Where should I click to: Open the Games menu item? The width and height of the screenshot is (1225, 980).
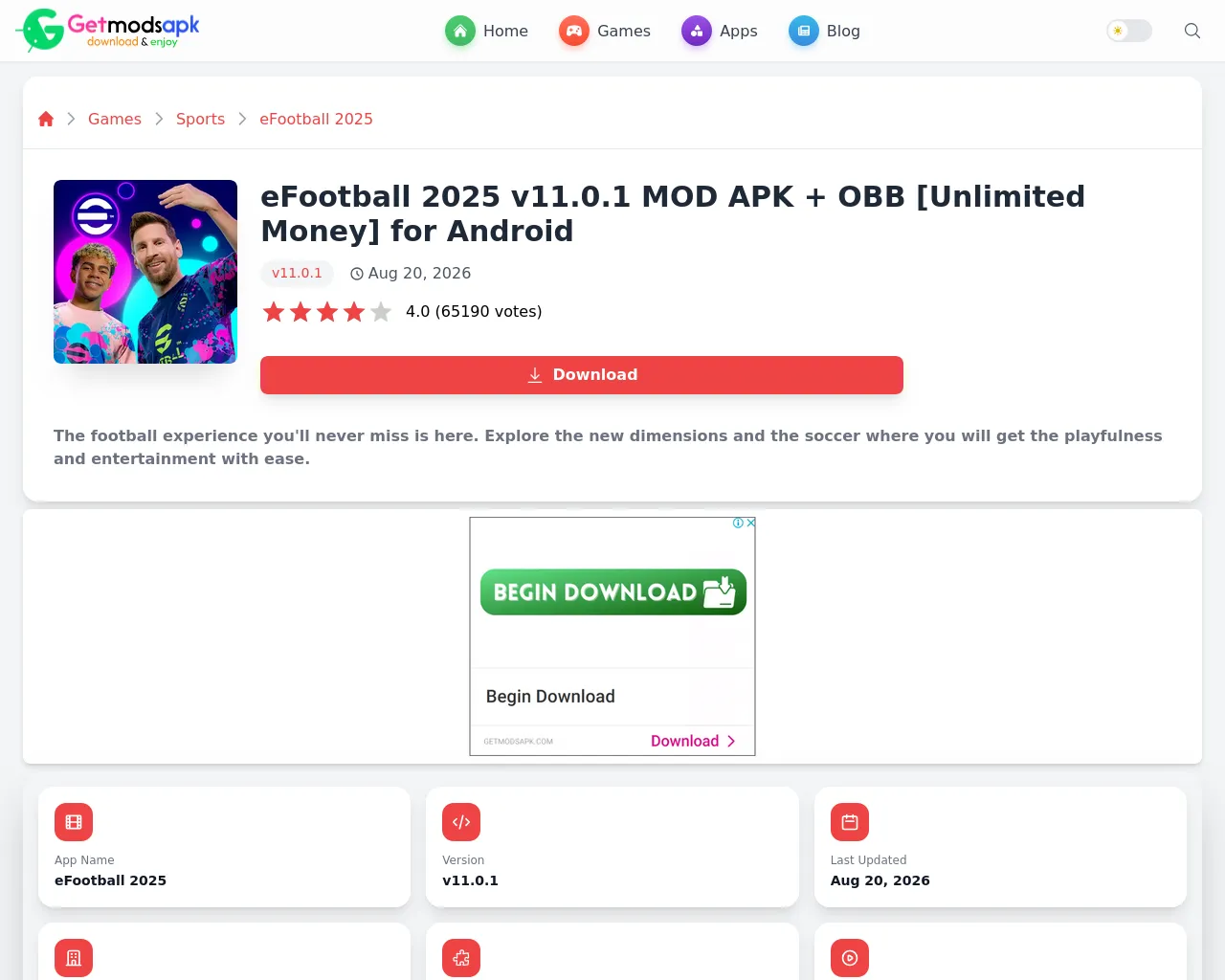tap(605, 31)
